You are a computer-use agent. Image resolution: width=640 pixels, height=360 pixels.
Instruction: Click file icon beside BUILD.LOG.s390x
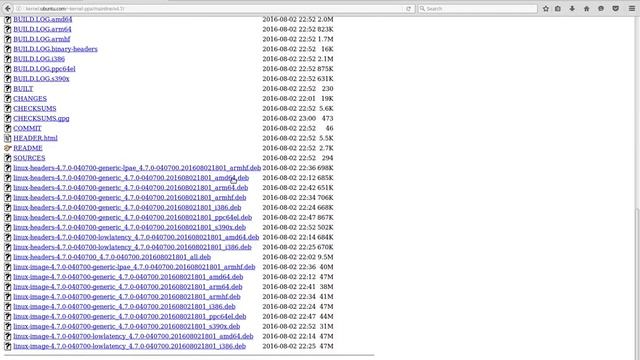(x=8, y=79)
